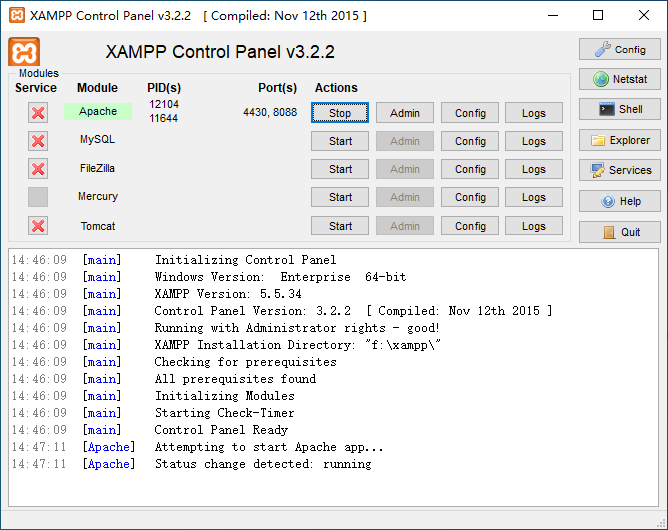Click the FileZilla module label

point(98,168)
